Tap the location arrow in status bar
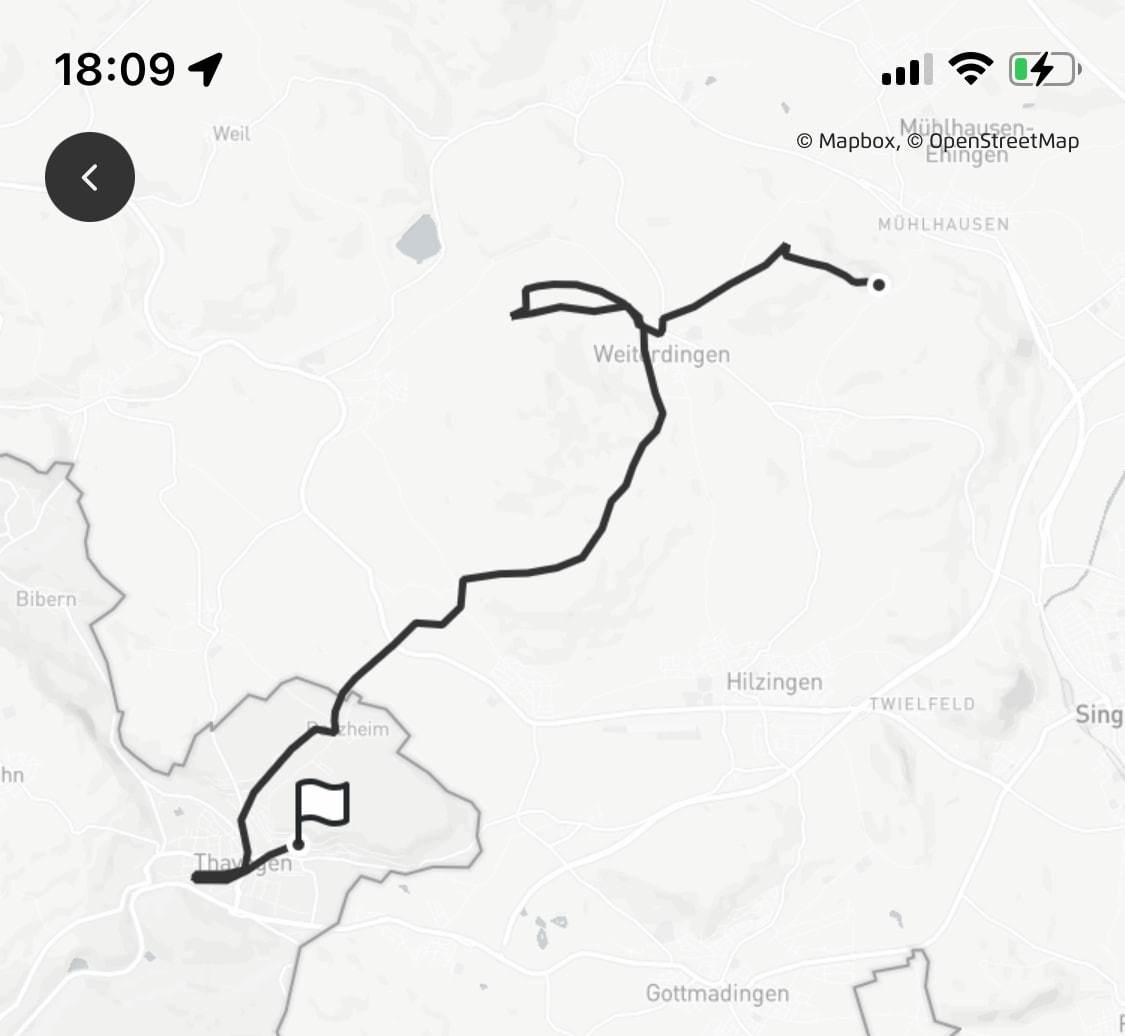1125x1036 pixels. click(205, 70)
